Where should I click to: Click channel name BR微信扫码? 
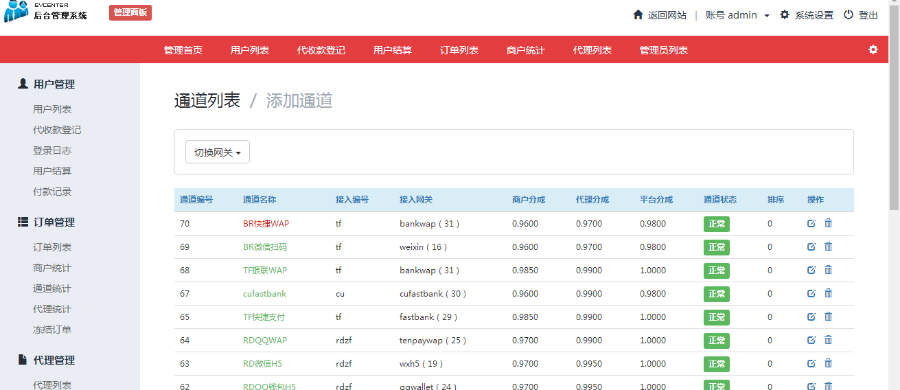(265, 247)
